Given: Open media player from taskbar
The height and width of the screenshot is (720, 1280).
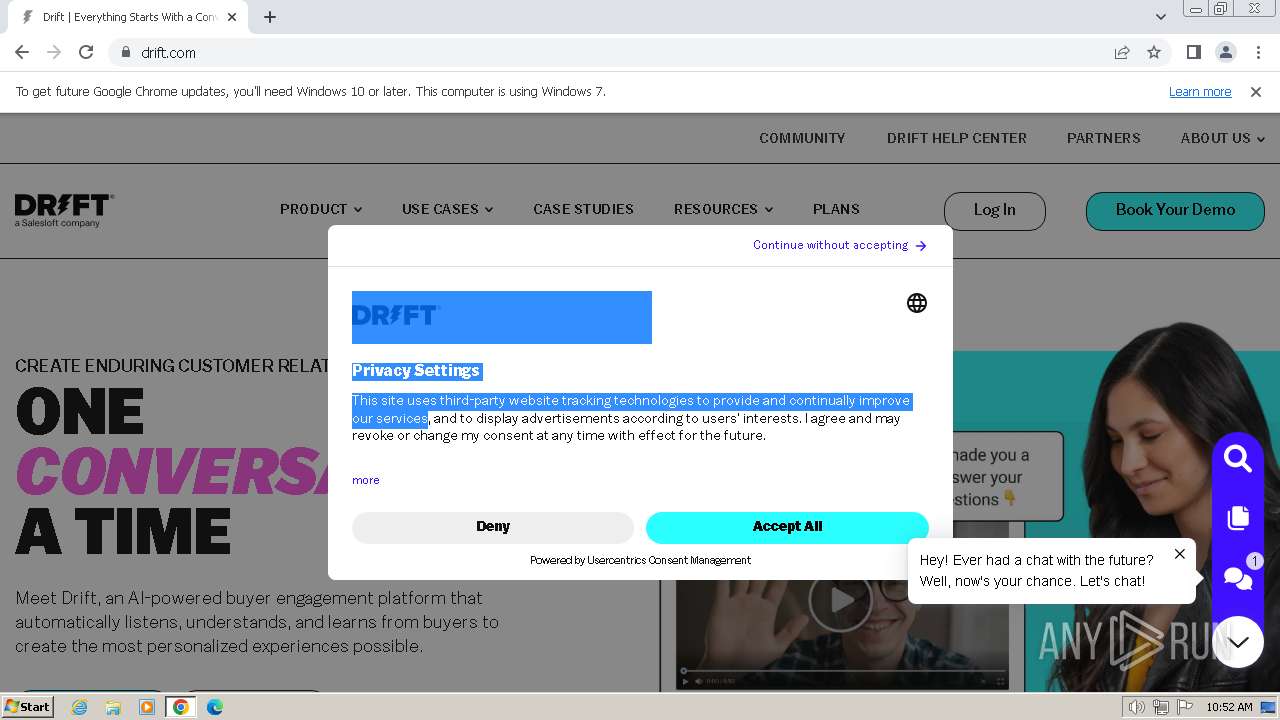Looking at the screenshot, I should pyautogui.click(x=147, y=707).
